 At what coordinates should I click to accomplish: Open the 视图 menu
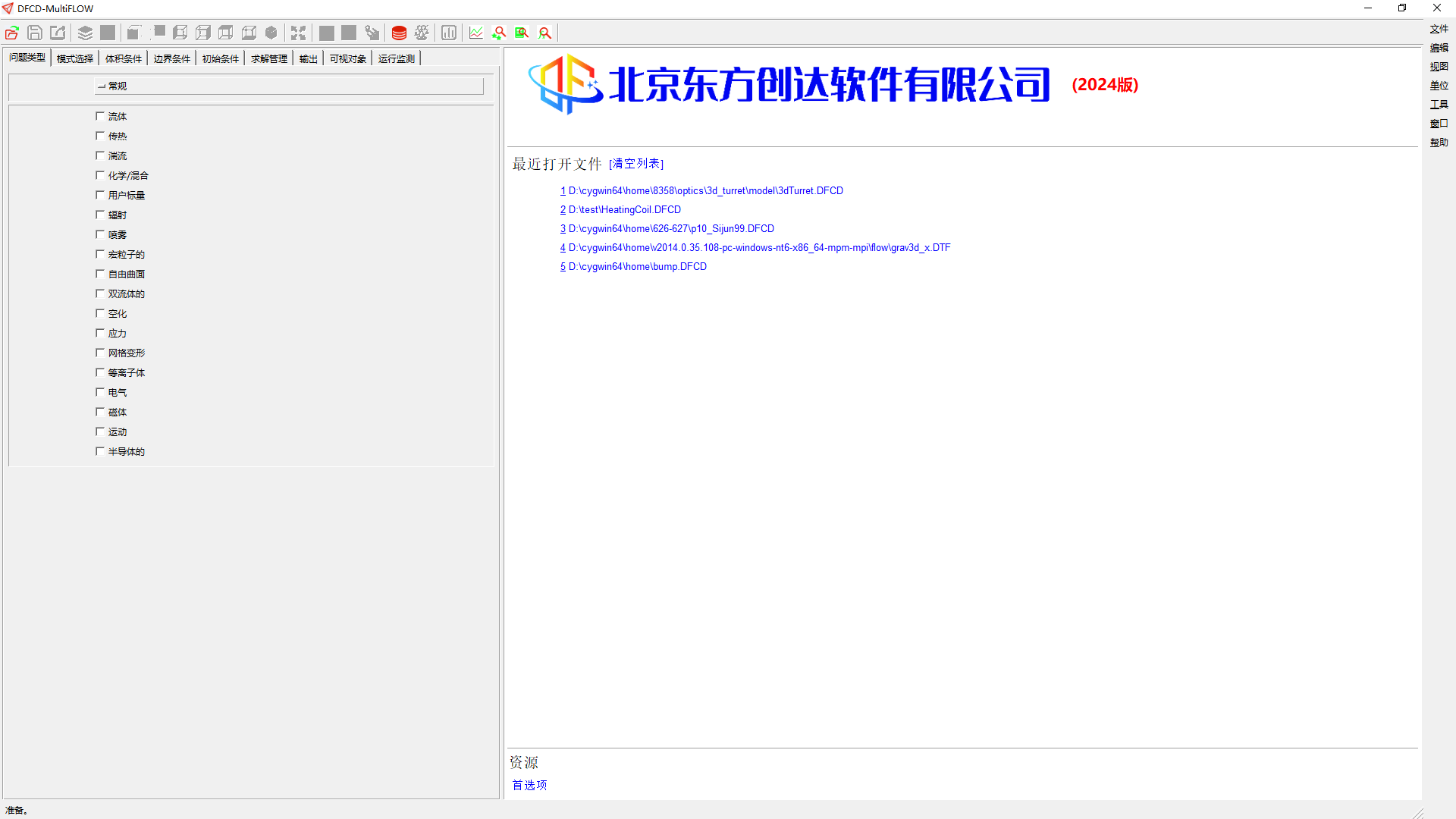click(x=1439, y=67)
